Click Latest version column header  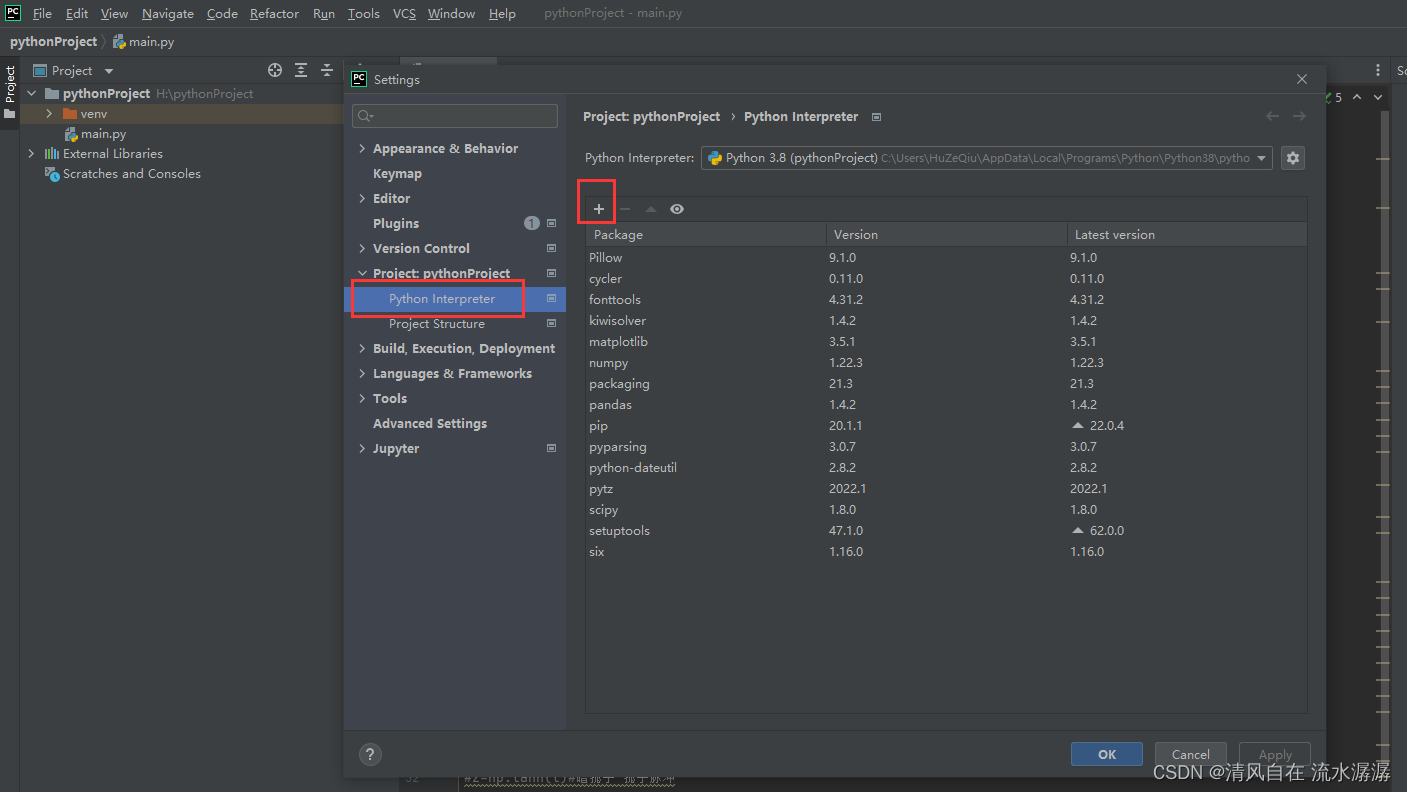(x=1187, y=234)
